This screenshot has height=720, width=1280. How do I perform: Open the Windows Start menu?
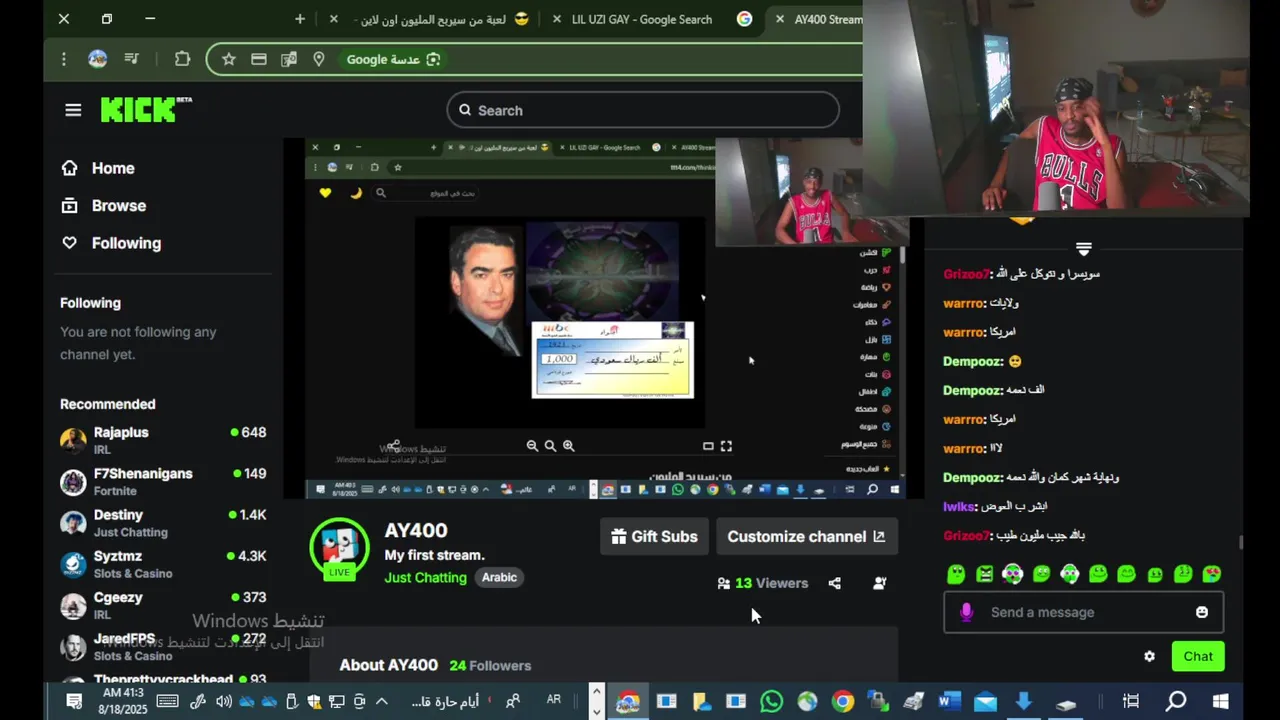(1221, 701)
